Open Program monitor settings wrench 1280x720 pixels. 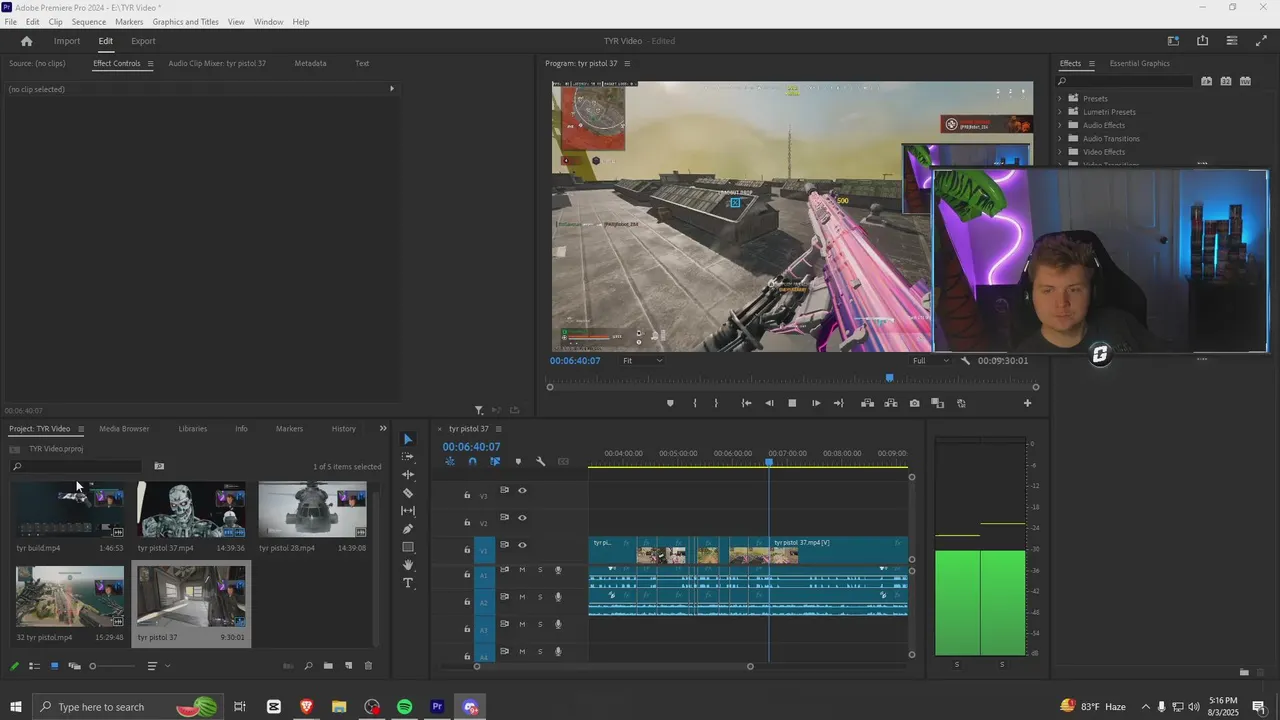[x=965, y=360]
